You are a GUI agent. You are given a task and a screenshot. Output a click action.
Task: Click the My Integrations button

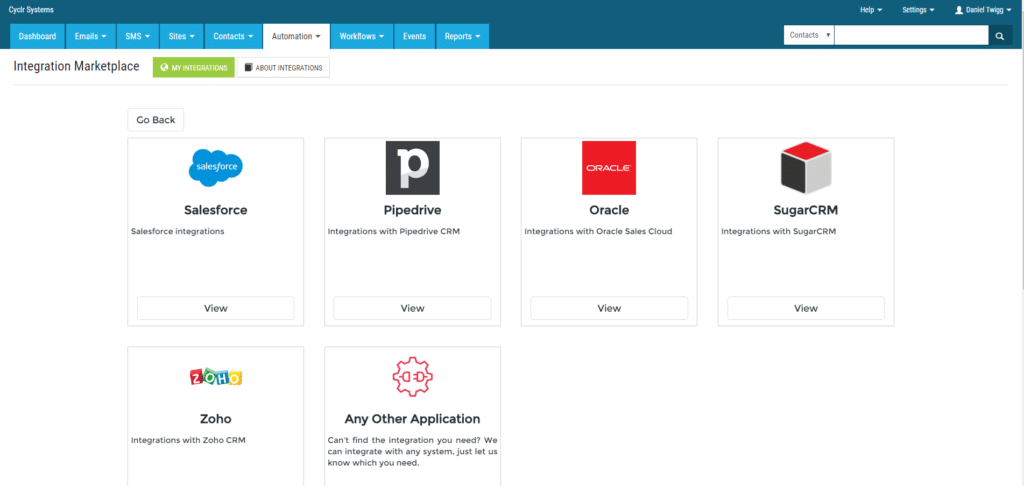193,67
